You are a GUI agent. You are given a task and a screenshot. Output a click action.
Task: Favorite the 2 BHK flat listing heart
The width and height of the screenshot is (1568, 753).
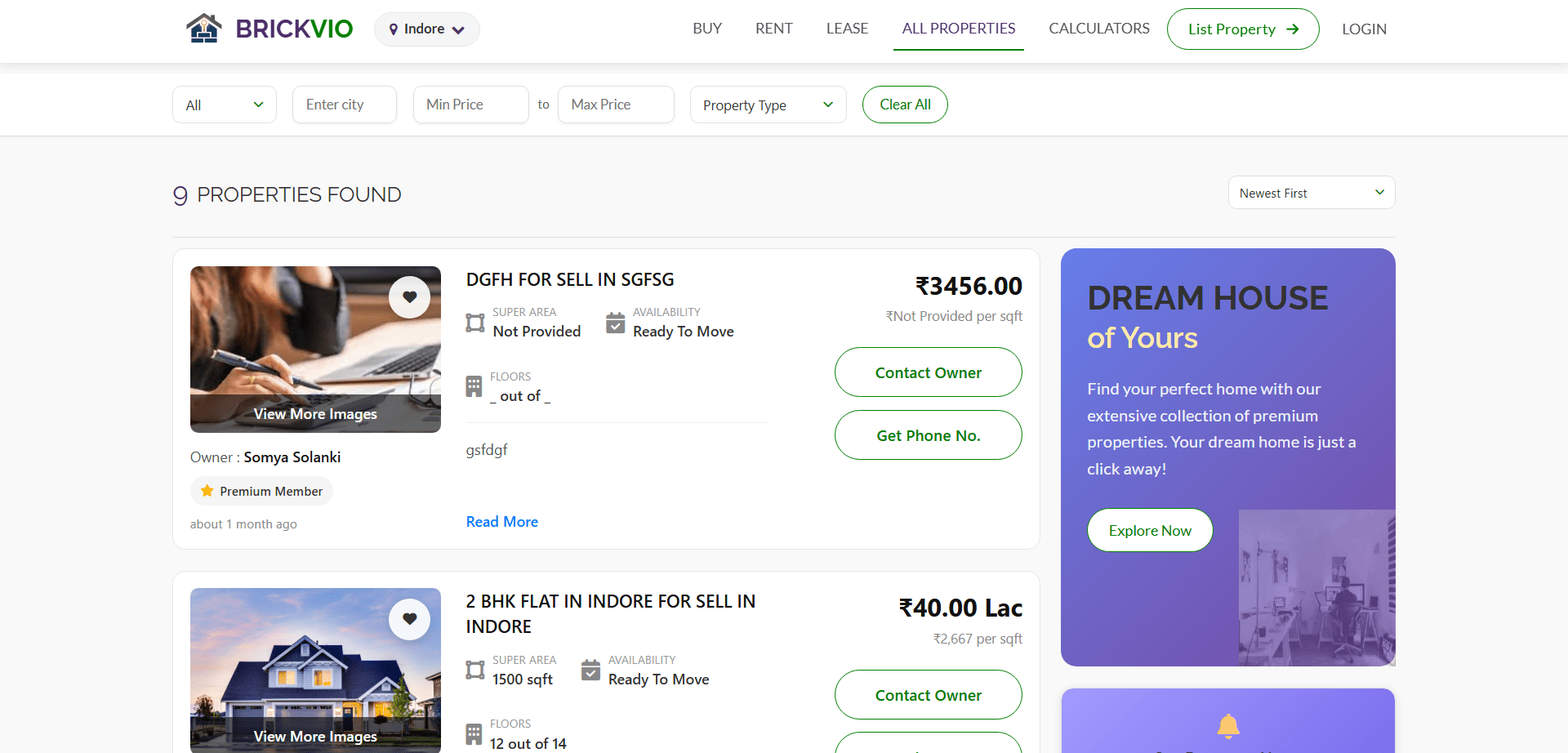[x=409, y=619]
